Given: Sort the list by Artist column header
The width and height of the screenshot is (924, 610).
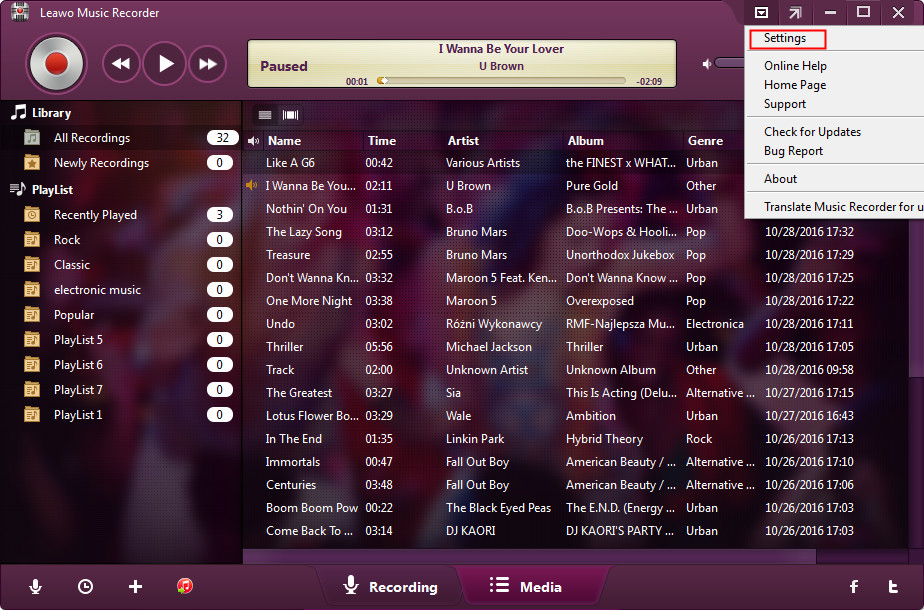Looking at the screenshot, I should pyautogui.click(x=463, y=141).
